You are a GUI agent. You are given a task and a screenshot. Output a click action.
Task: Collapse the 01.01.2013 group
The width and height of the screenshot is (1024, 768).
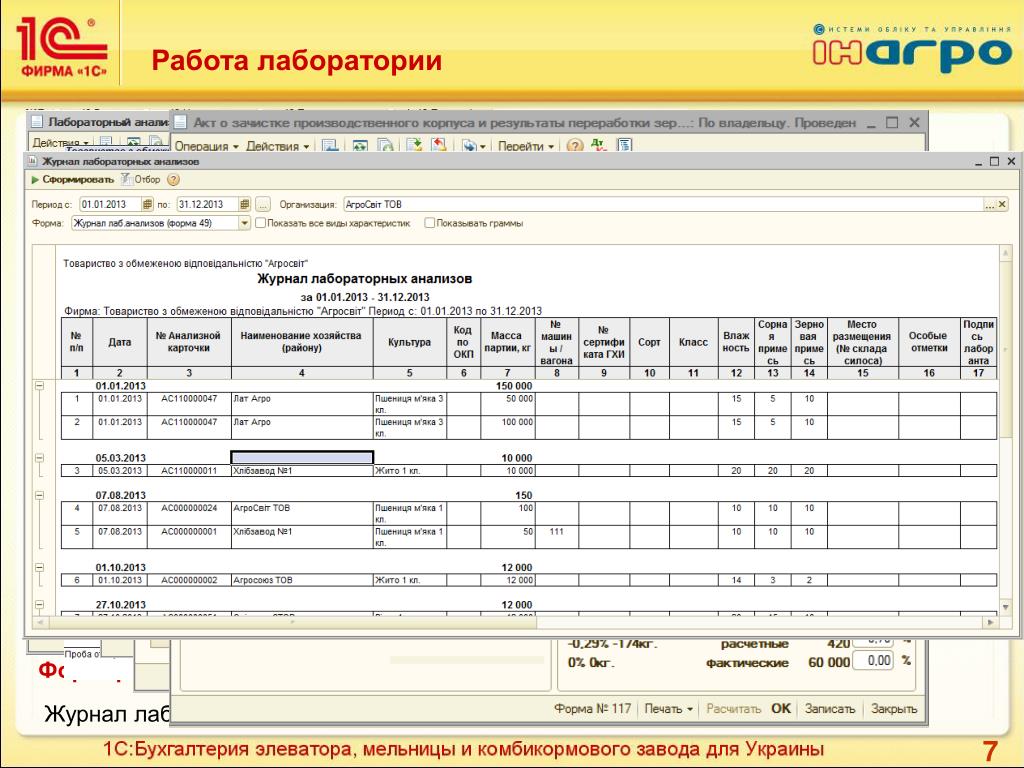pyautogui.click(x=40, y=386)
